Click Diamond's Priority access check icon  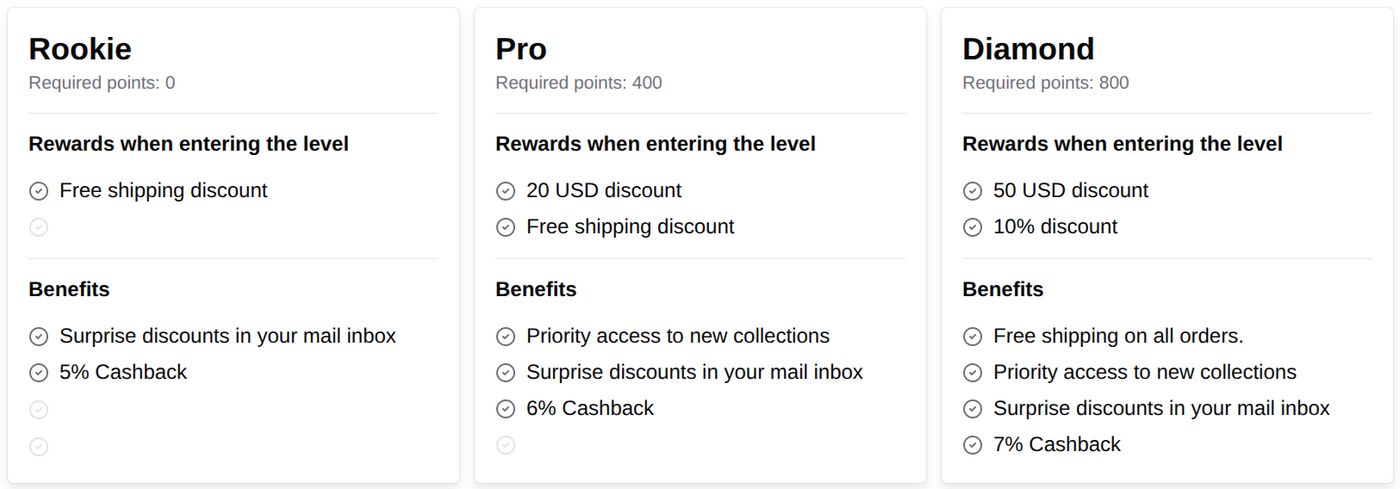[x=972, y=373]
